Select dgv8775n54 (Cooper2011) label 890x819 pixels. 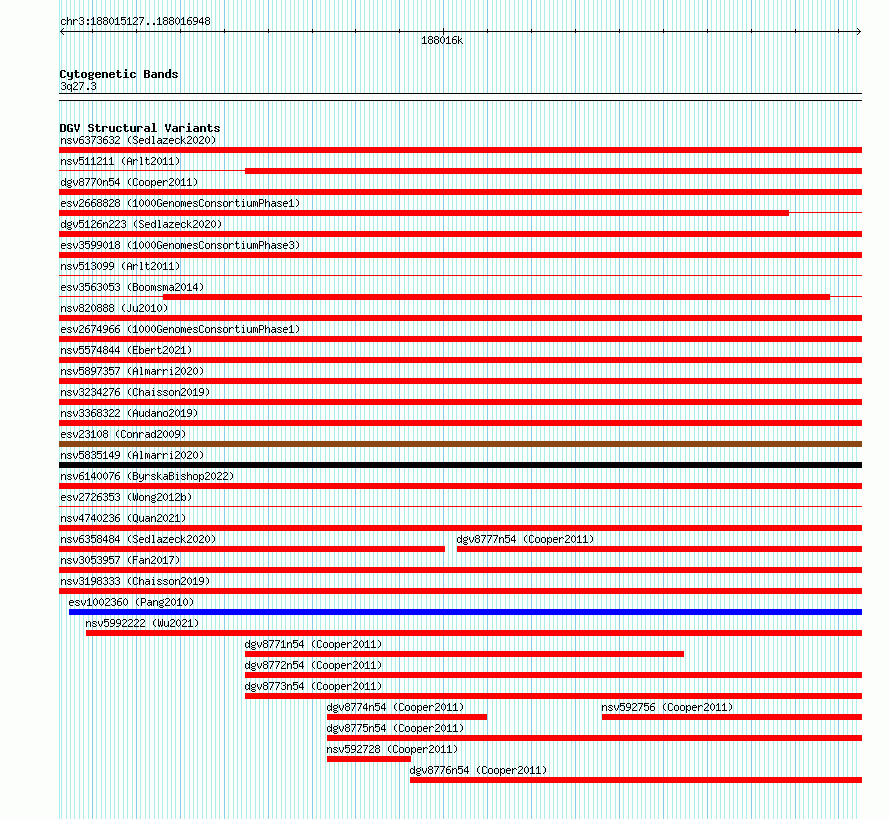(395, 728)
